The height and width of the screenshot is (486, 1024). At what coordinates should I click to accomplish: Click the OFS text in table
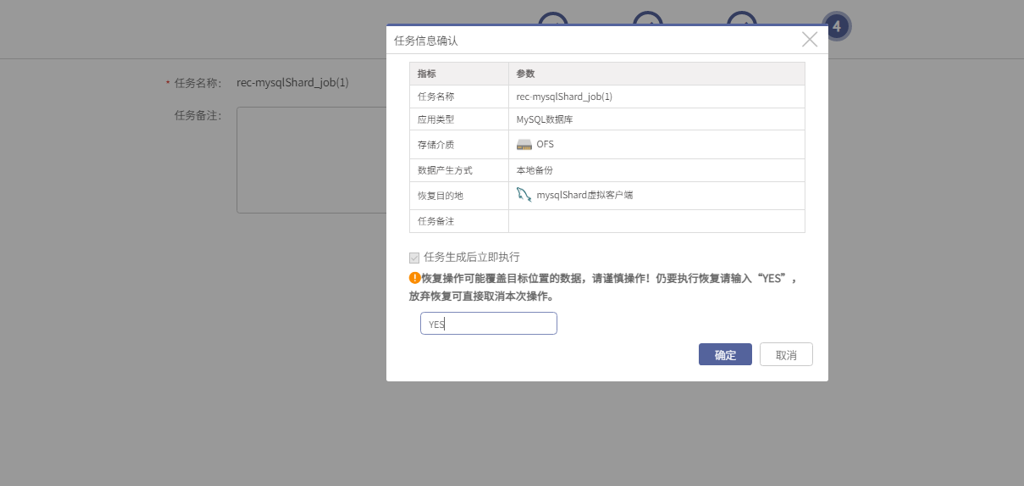(545, 144)
